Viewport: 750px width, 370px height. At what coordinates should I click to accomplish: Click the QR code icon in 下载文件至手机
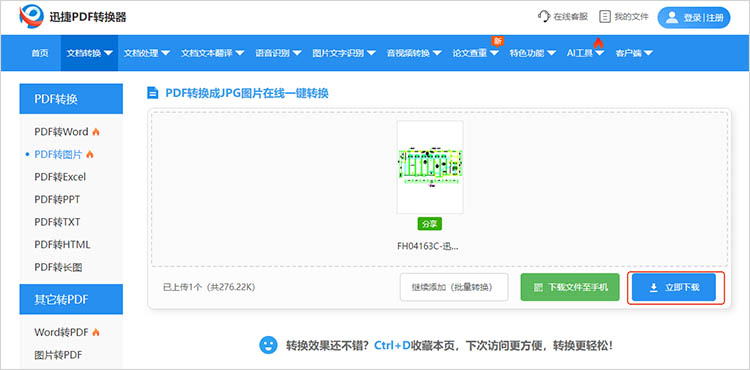pos(538,287)
